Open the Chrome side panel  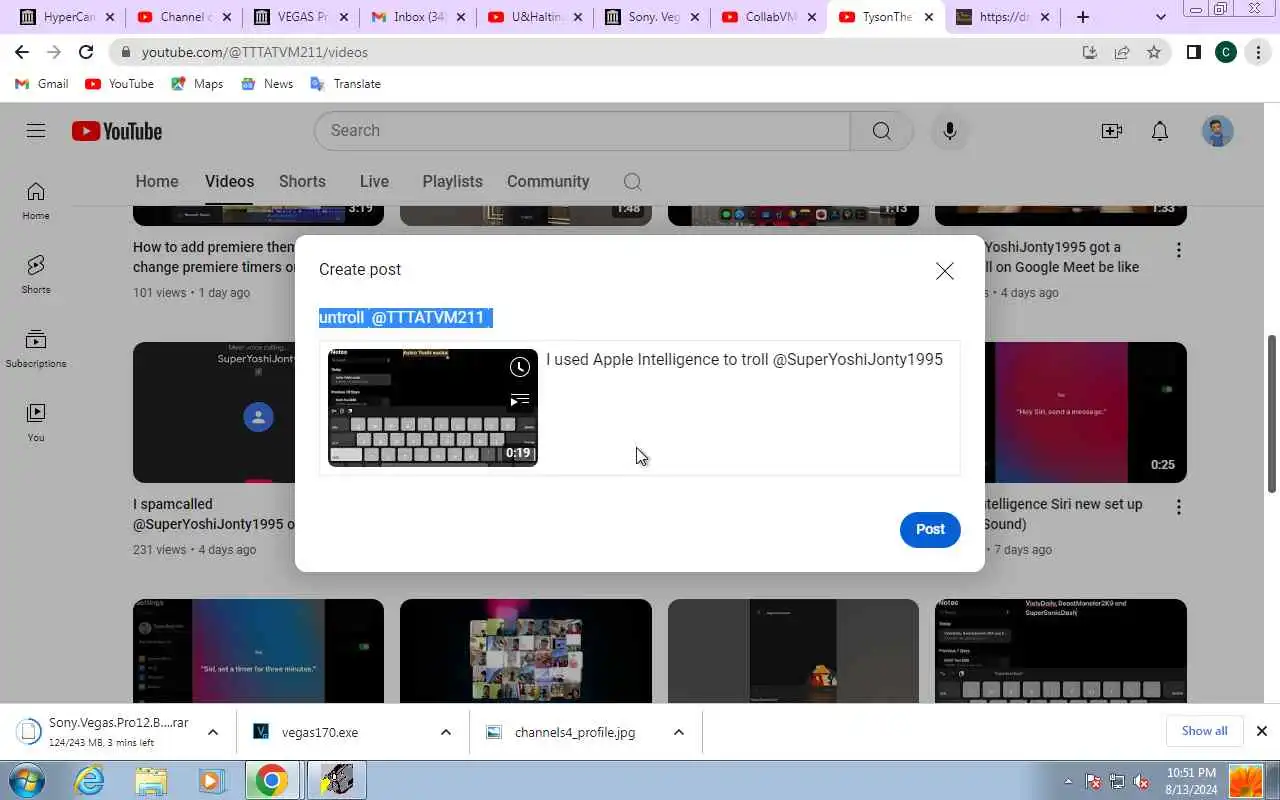[x=1193, y=52]
